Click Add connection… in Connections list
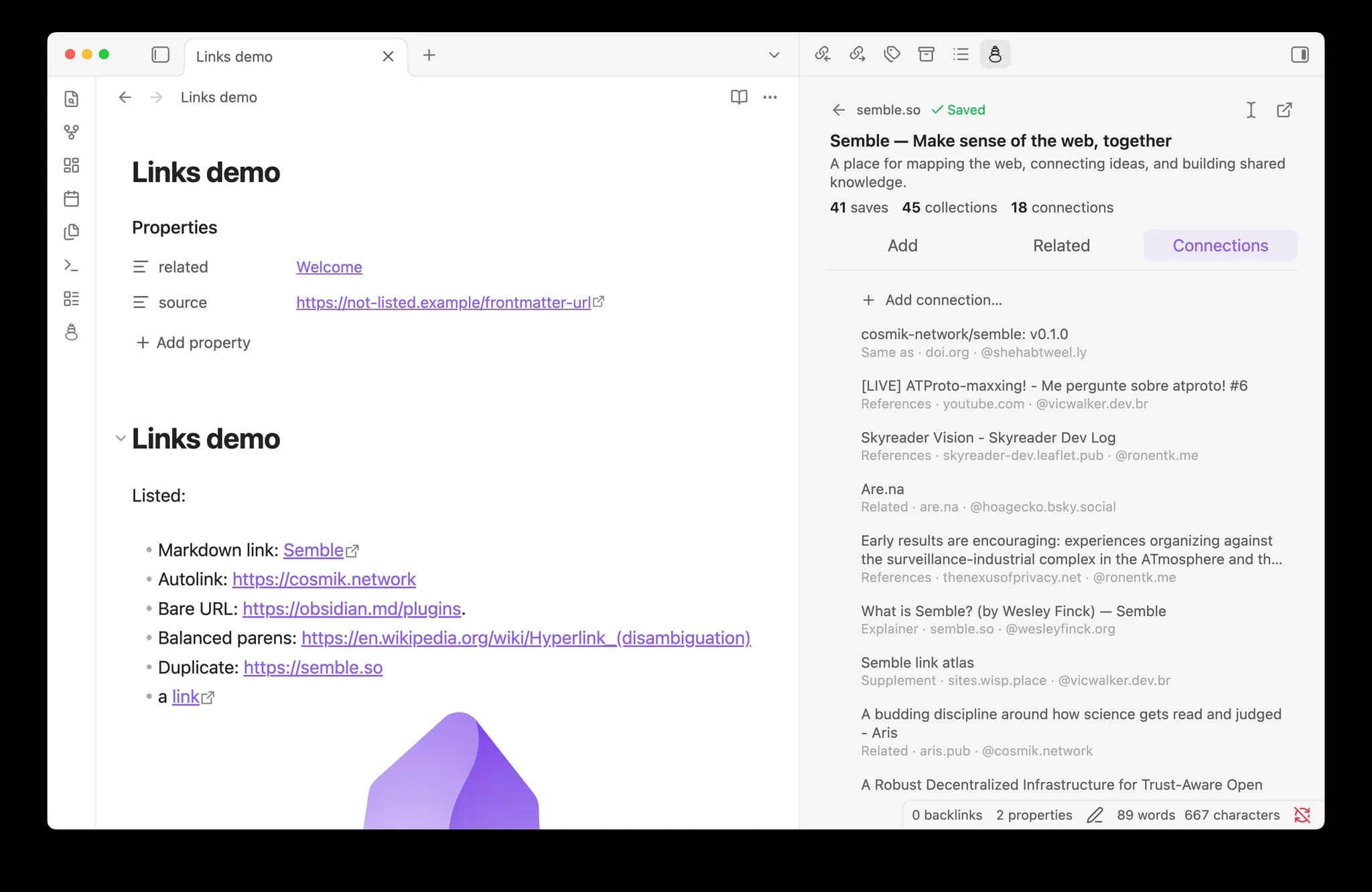Screen dimensions: 1372x892 tap(932, 300)
